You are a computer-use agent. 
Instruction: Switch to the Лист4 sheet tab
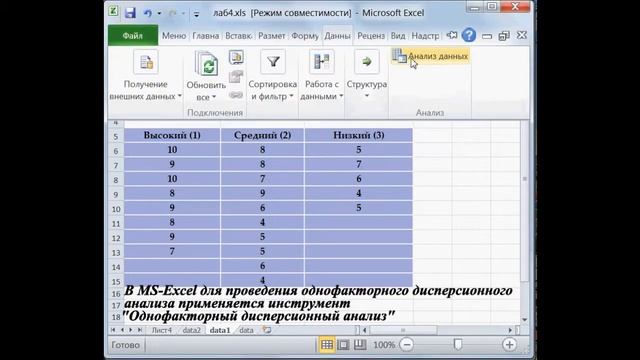(x=162, y=330)
